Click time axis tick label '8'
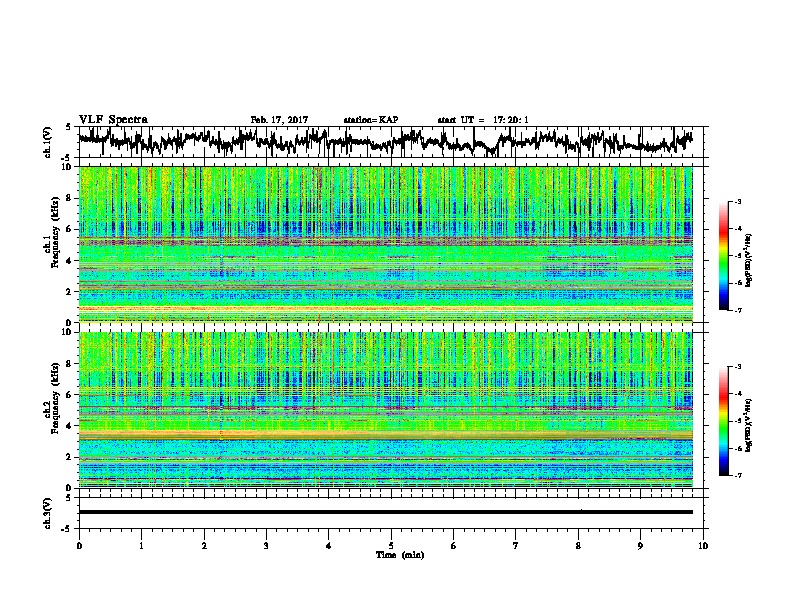The height and width of the screenshot is (612, 792). (x=578, y=546)
